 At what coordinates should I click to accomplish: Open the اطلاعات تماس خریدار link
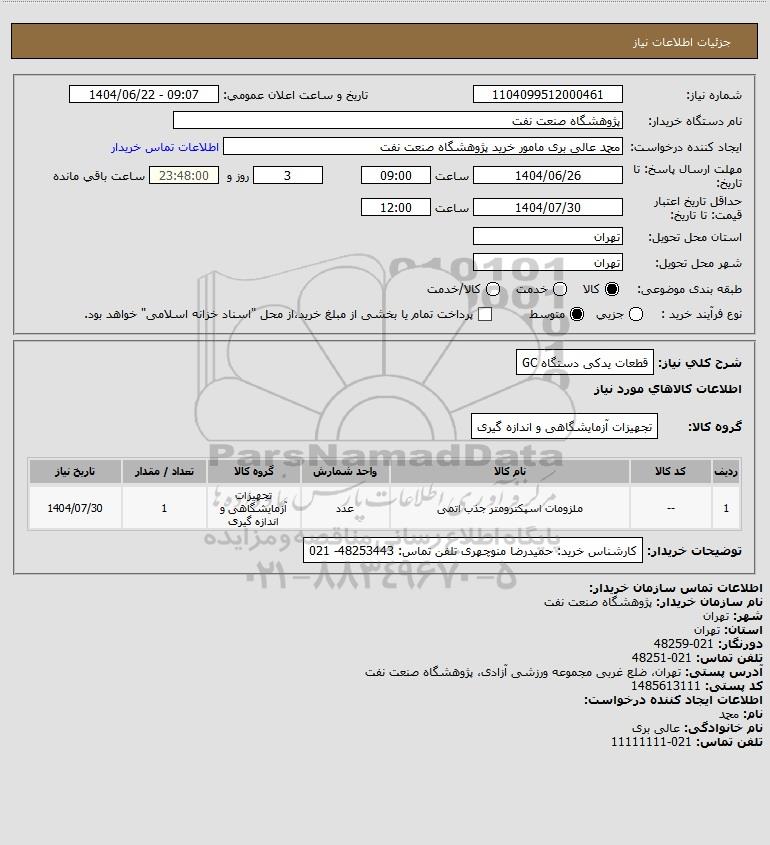click(x=165, y=147)
